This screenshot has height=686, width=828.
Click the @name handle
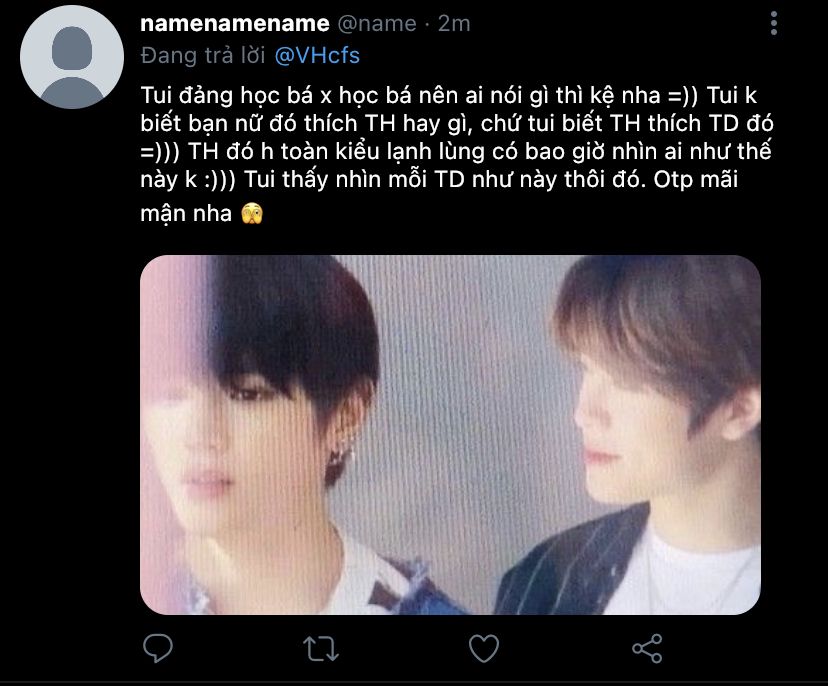point(377,23)
